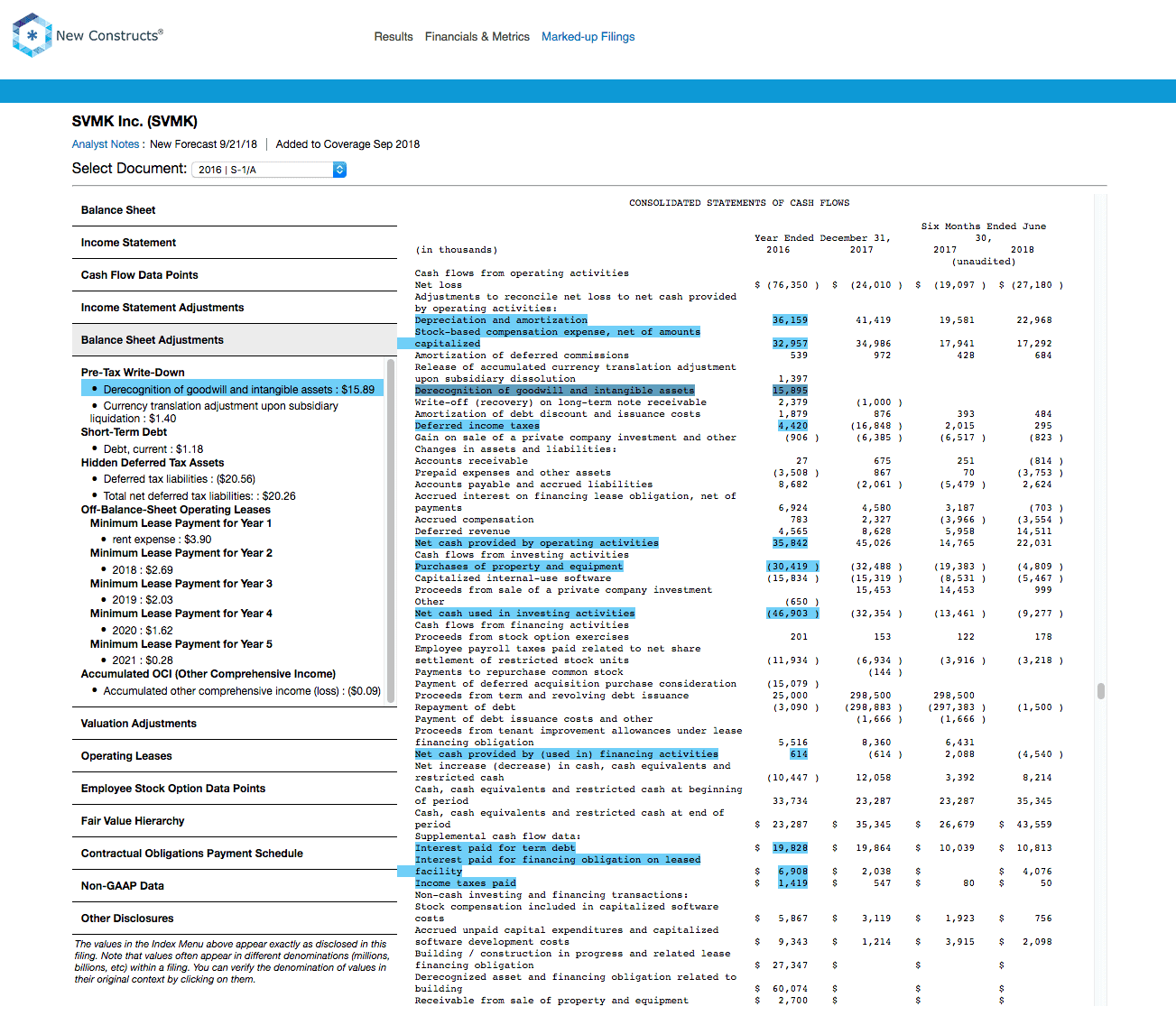Click the Pre-Tax Write-Down heading
The height and width of the screenshot is (1025, 1176).
133,373
